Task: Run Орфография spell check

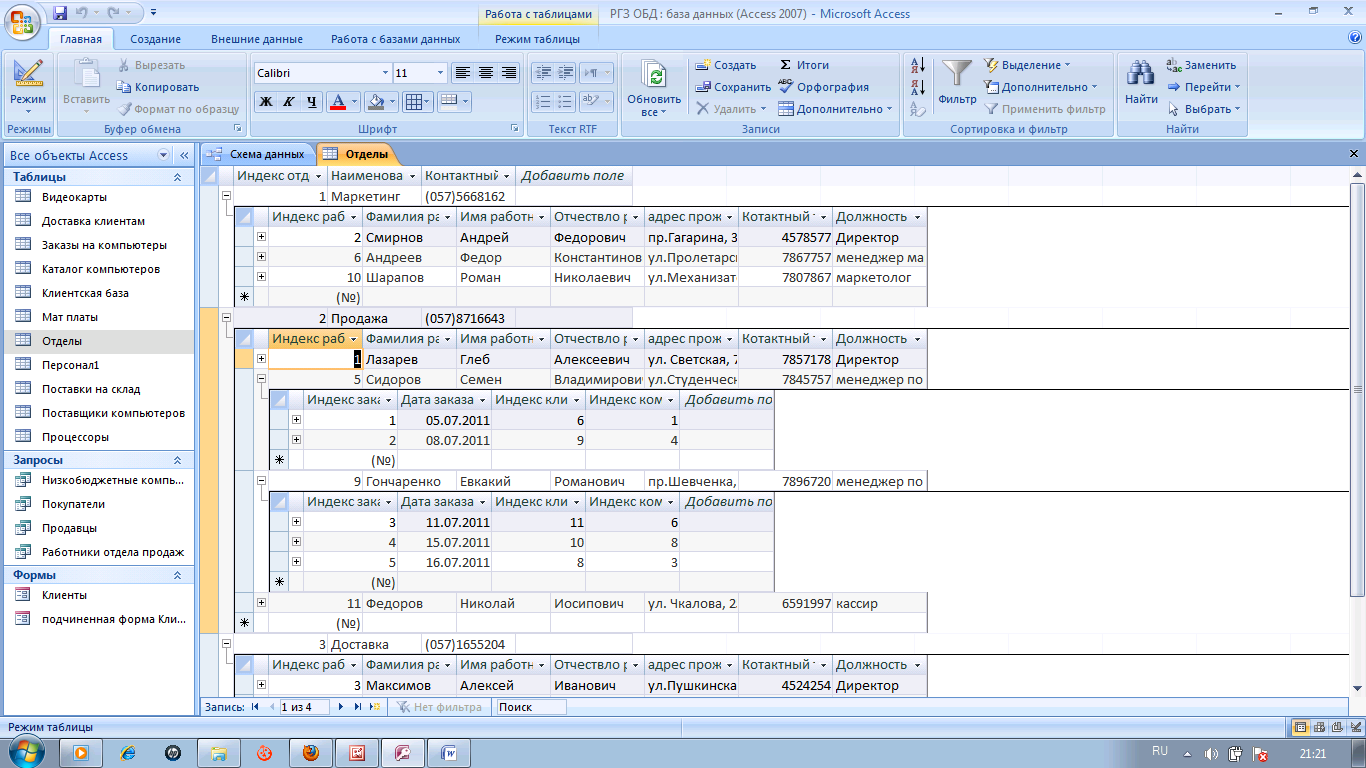Action: [823, 87]
